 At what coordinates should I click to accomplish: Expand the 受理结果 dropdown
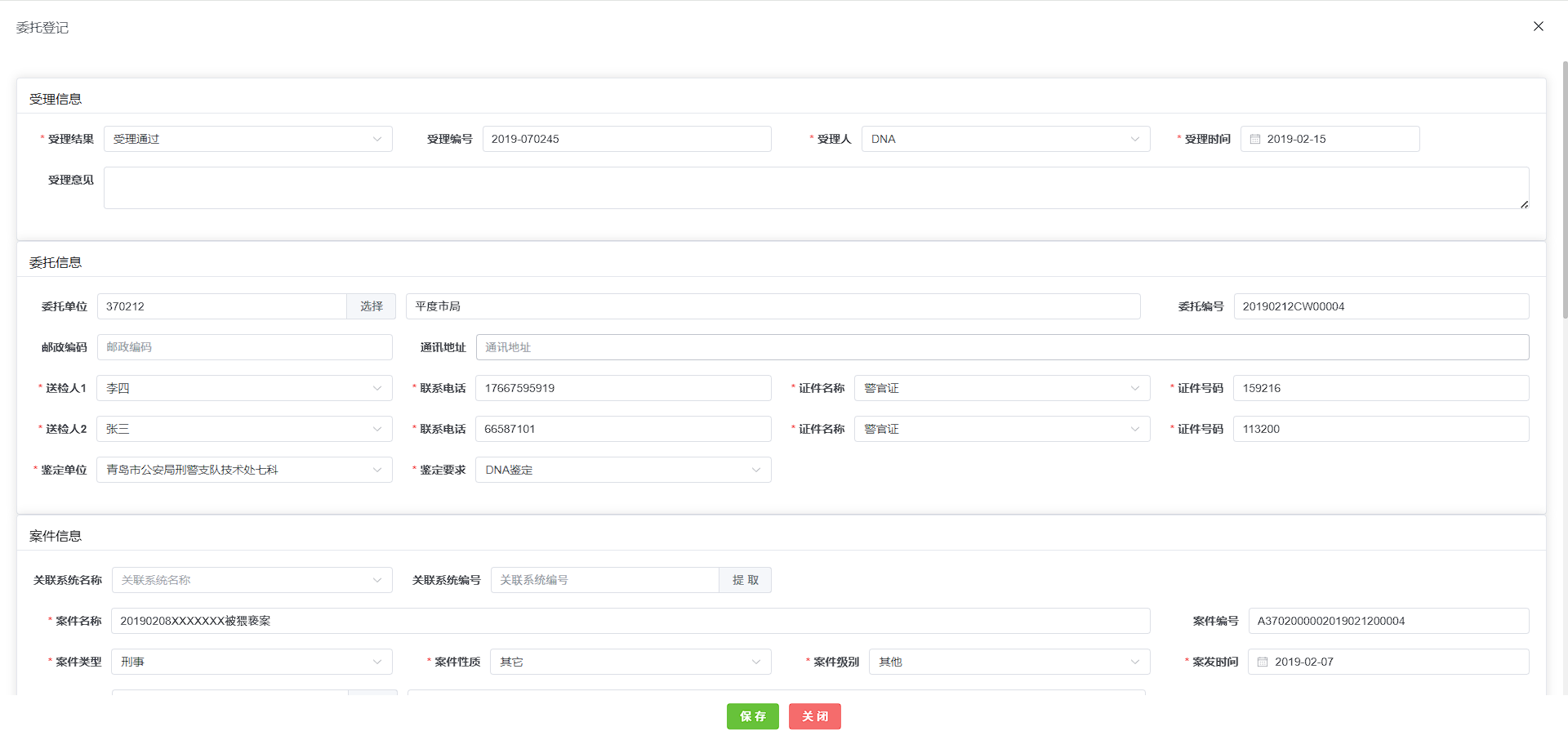(x=247, y=139)
